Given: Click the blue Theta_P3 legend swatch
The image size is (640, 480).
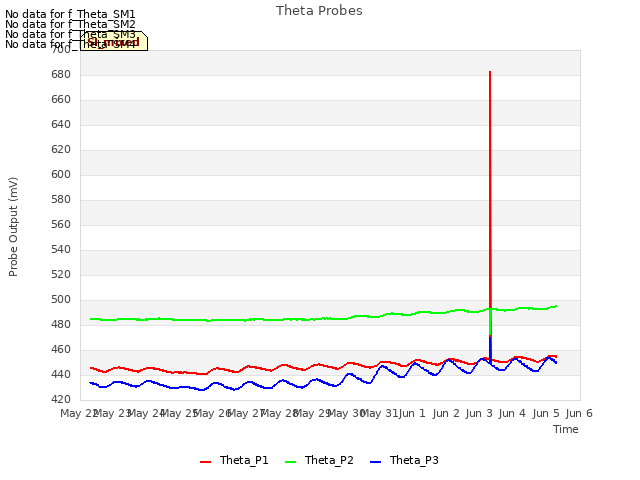Looking at the screenshot, I should 375,462.
